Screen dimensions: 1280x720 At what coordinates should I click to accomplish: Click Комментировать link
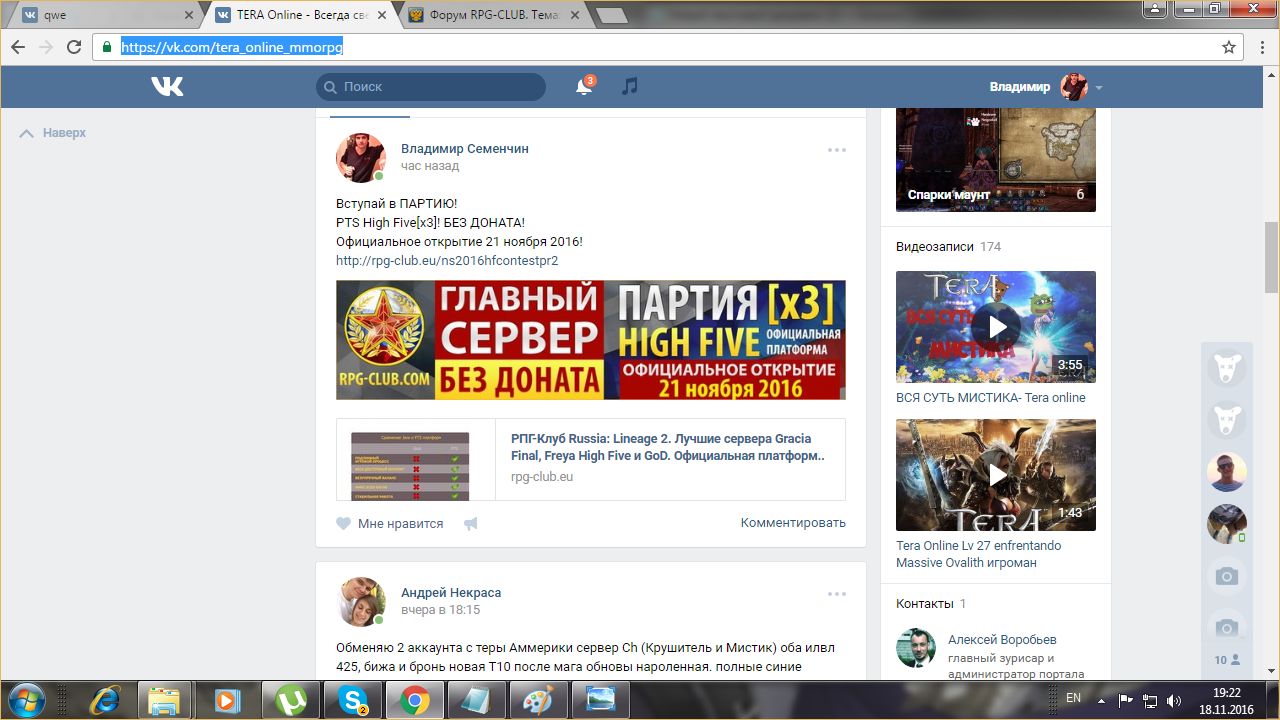793,523
